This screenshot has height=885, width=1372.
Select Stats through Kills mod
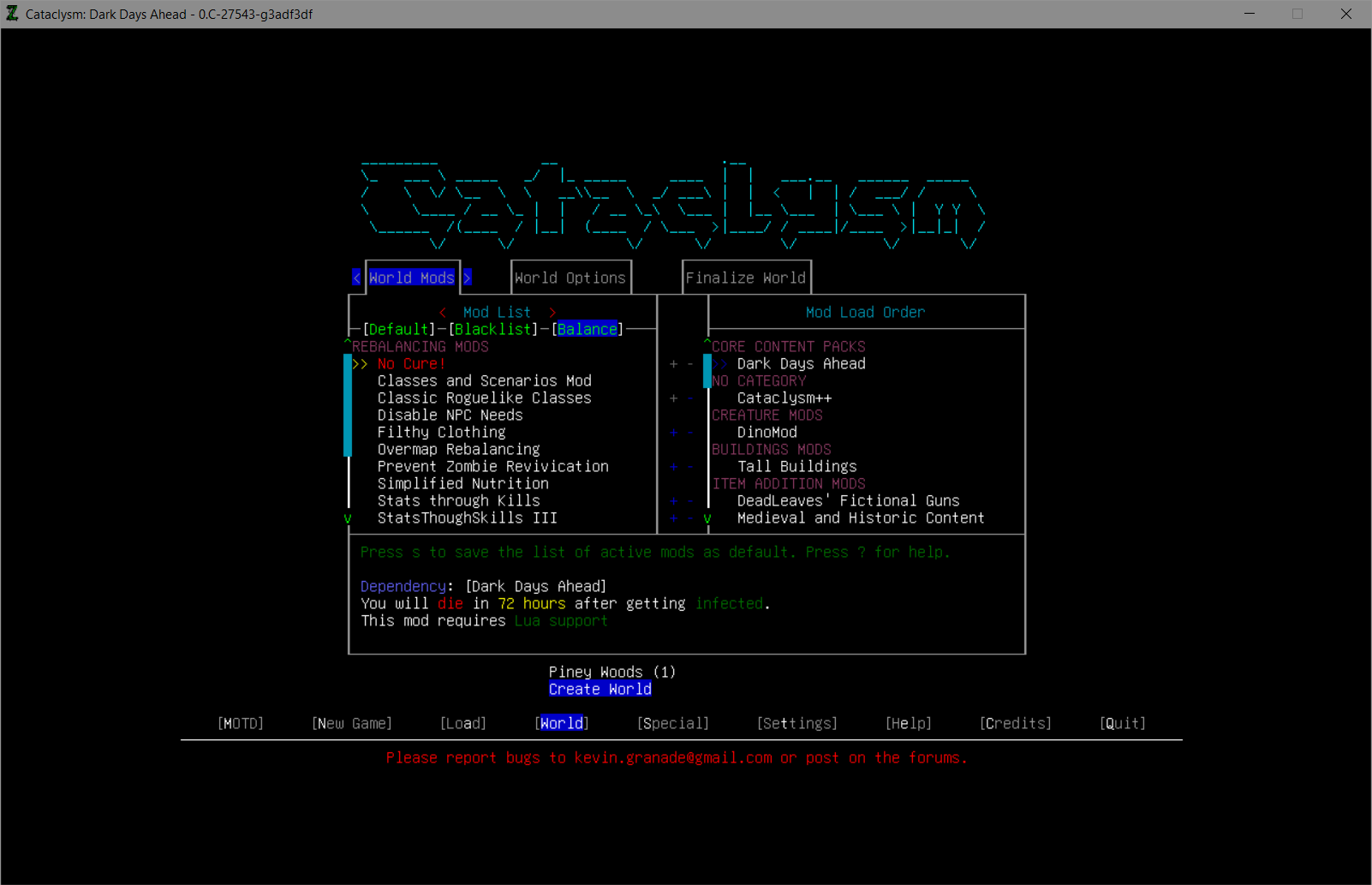459,501
